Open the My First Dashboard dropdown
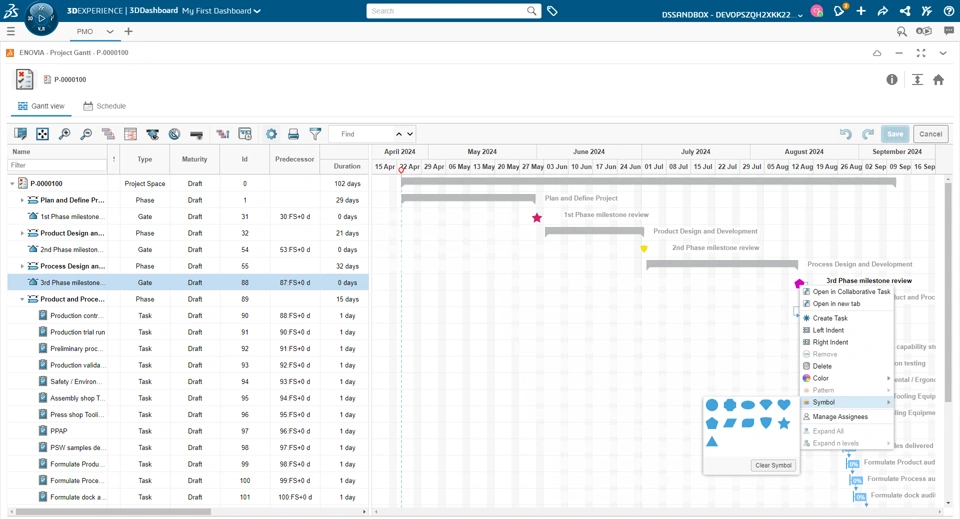 point(221,11)
